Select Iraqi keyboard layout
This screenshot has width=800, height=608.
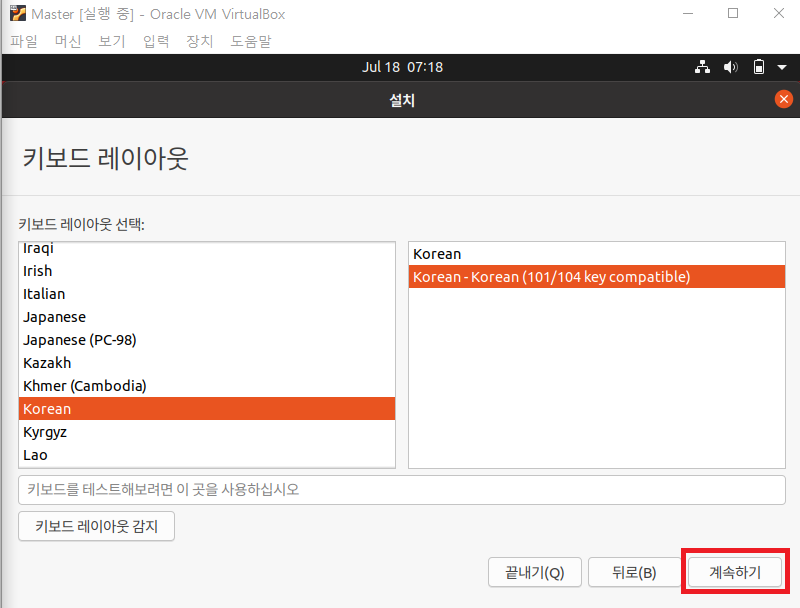click(207, 248)
